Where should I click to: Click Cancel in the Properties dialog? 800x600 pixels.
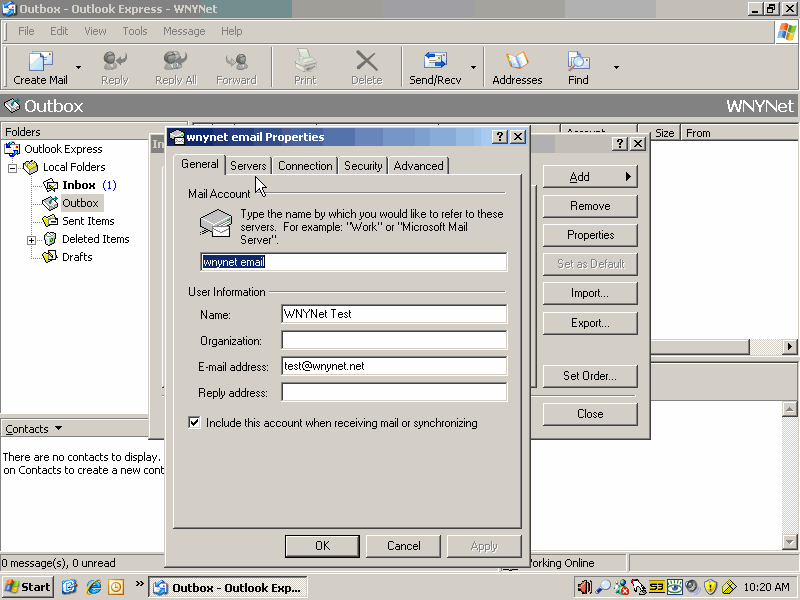coord(404,546)
